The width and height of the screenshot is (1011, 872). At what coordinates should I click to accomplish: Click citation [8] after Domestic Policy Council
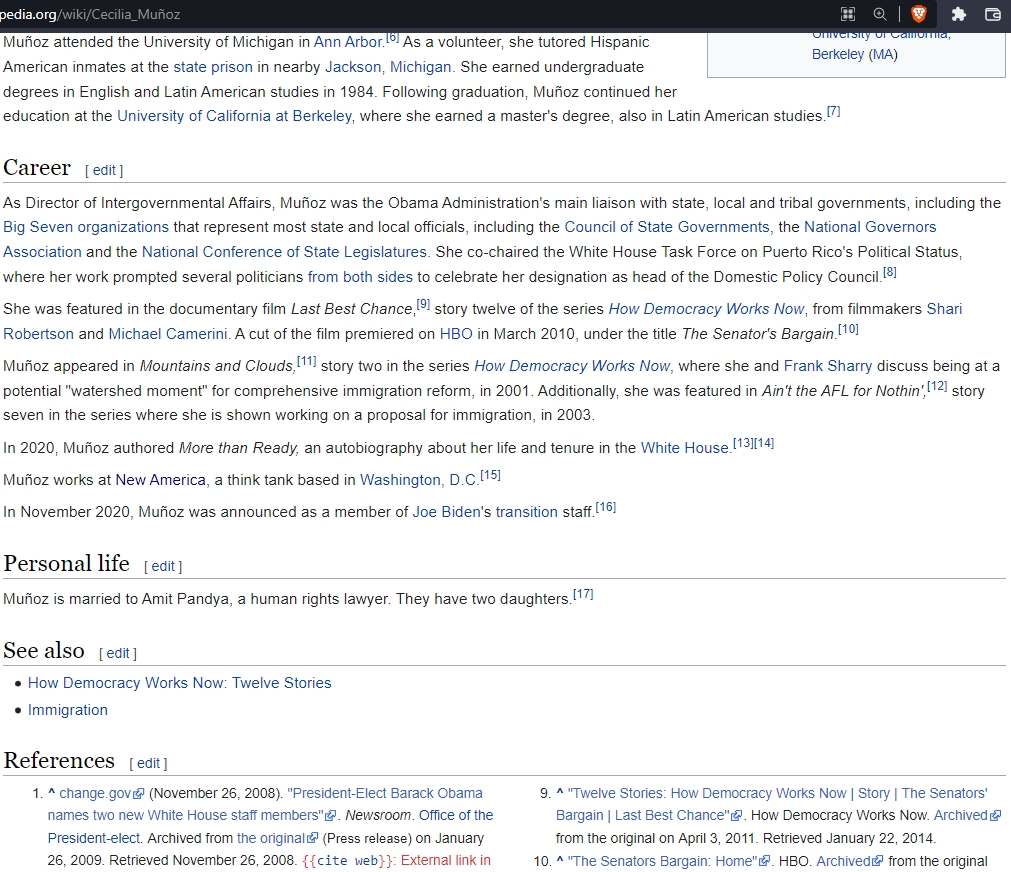pos(890,272)
